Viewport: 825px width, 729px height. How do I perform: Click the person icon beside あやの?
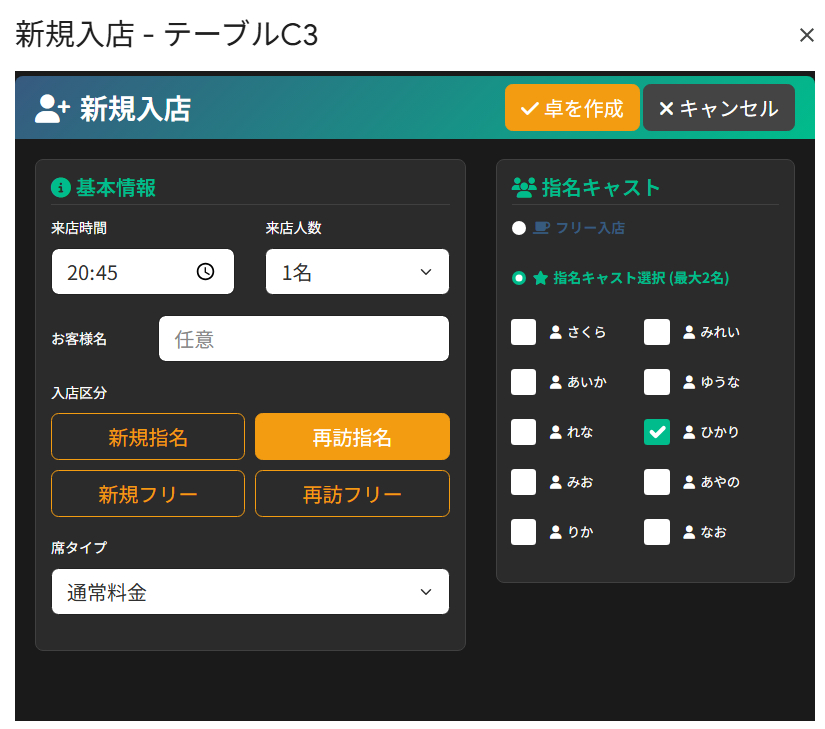click(x=689, y=482)
